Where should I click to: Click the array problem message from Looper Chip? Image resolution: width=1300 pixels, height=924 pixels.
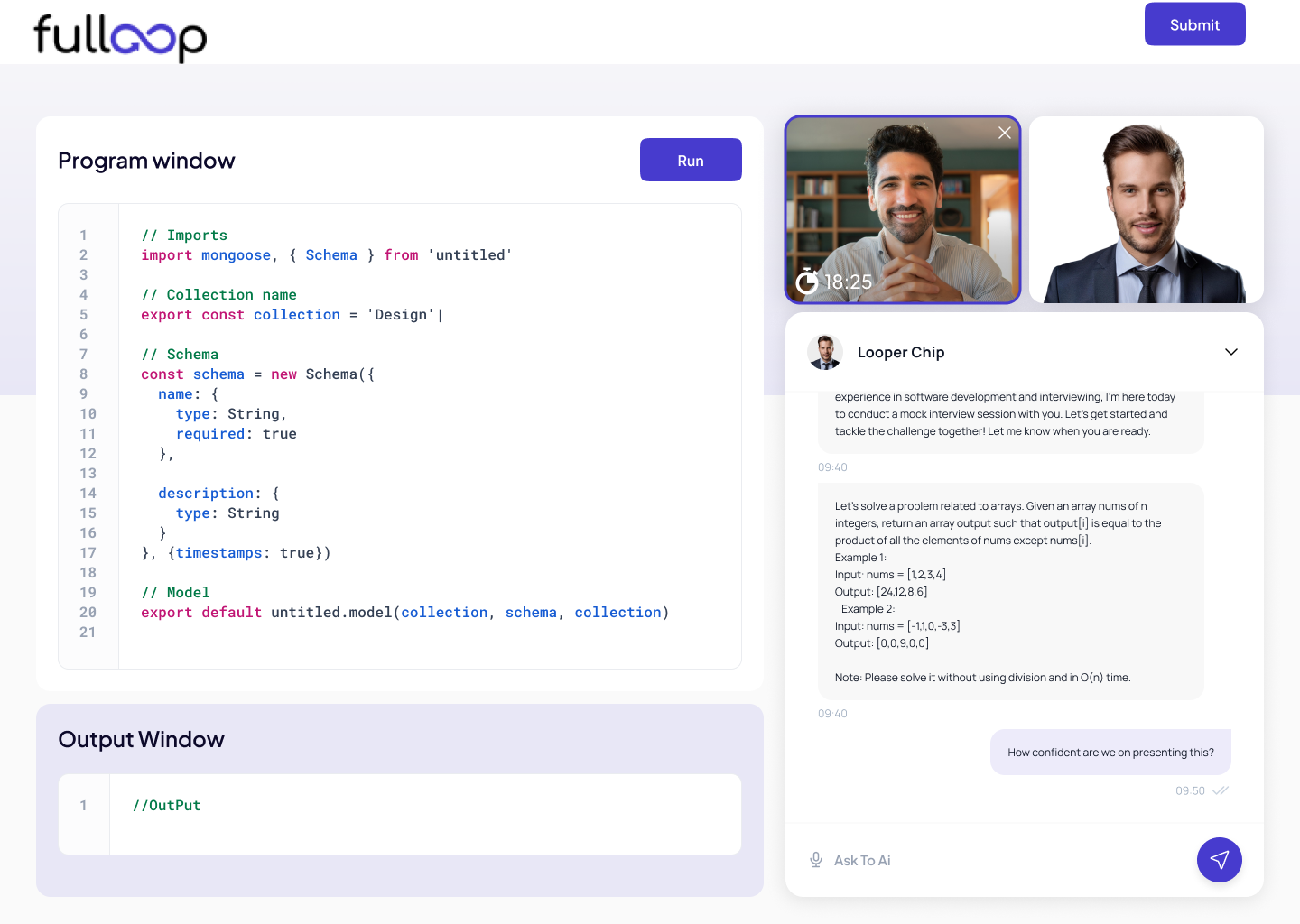(x=1010, y=591)
